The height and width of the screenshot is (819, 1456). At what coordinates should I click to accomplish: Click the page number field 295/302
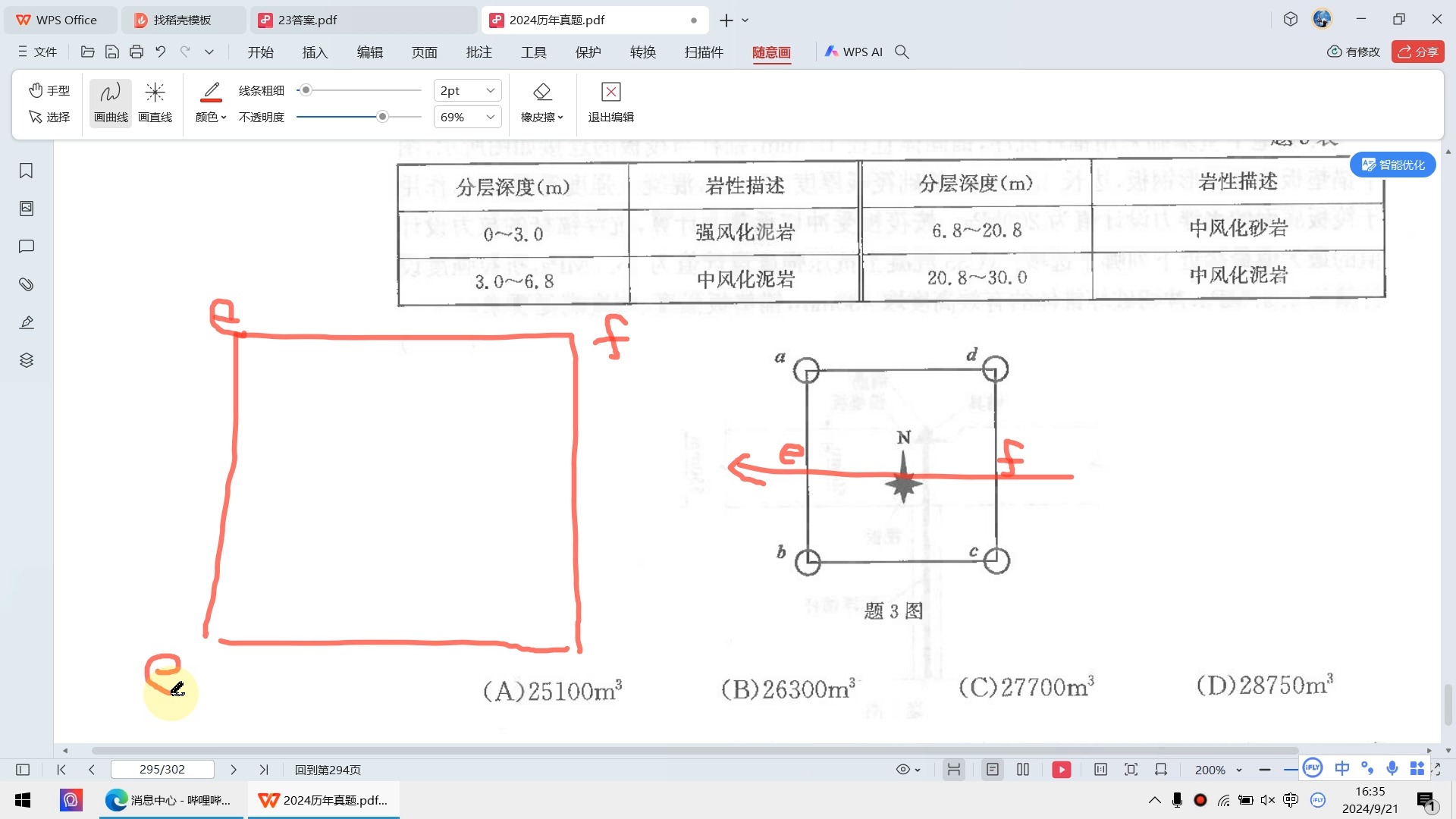pyautogui.click(x=162, y=770)
